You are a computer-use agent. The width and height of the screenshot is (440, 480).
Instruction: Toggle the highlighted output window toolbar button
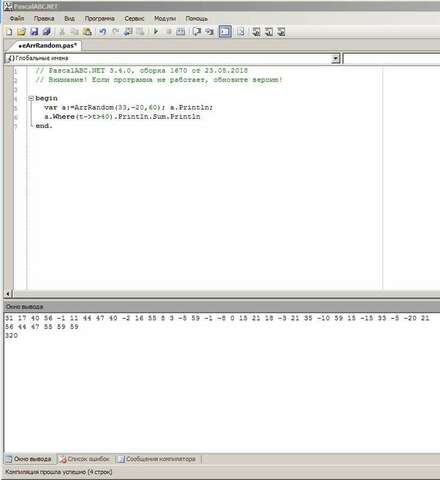pos(225,32)
